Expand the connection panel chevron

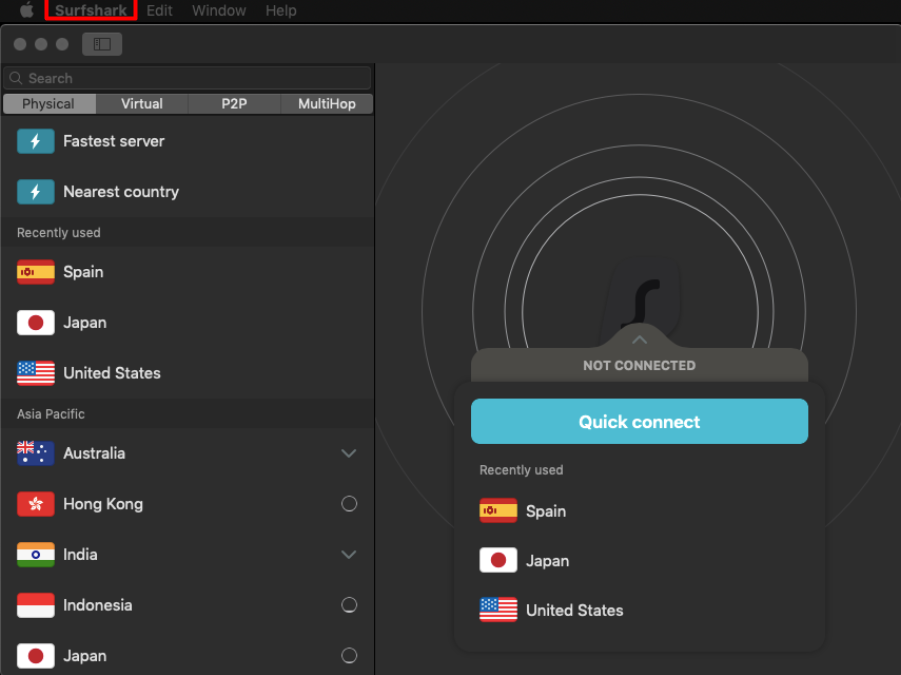(640, 340)
